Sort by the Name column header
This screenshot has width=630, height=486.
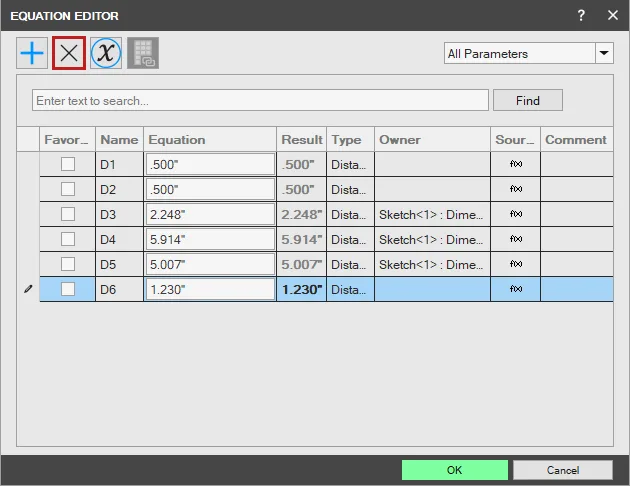coord(119,139)
